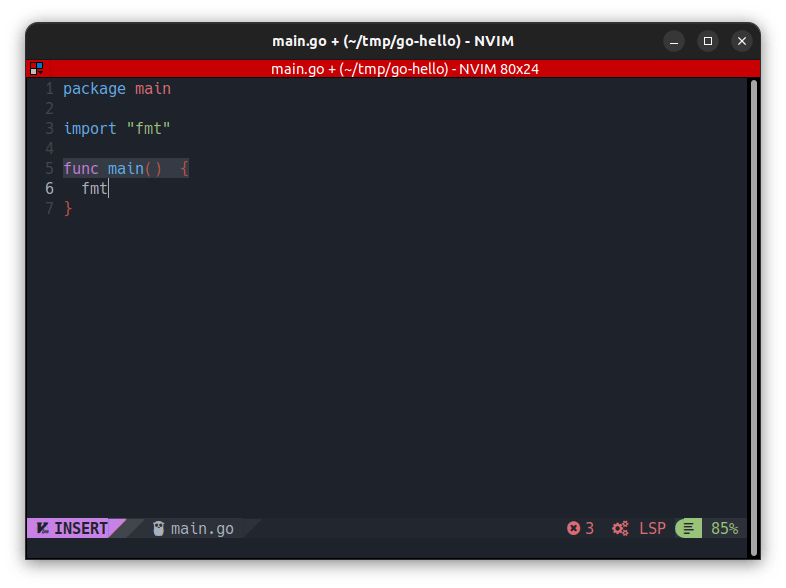Click the 'func' keyword on line 5
The width and height of the screenshot is (786, 588).
[x=81, y=168]
